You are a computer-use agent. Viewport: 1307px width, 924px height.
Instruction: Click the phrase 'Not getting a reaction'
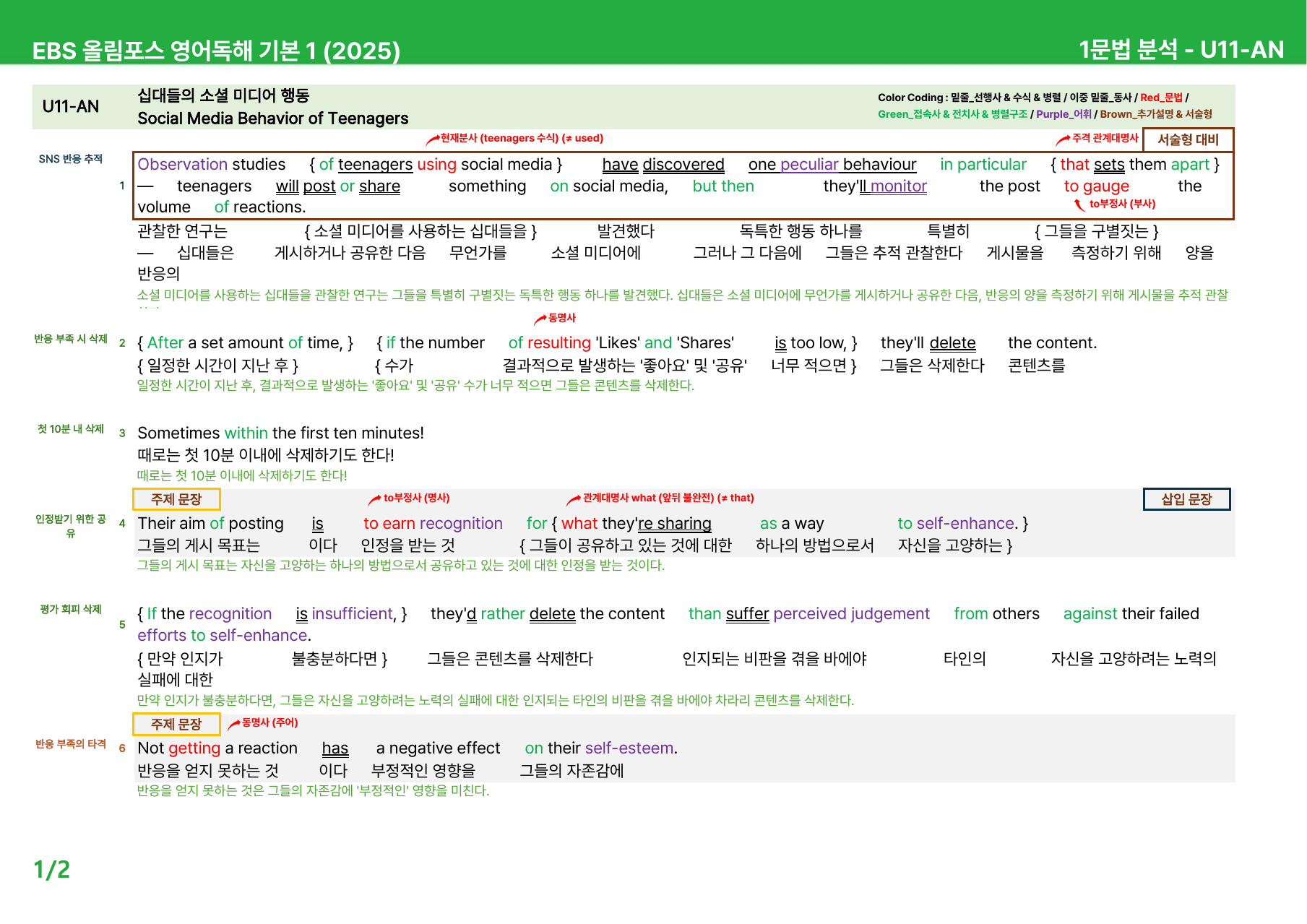pyautogui.click(x=217, y=748)
